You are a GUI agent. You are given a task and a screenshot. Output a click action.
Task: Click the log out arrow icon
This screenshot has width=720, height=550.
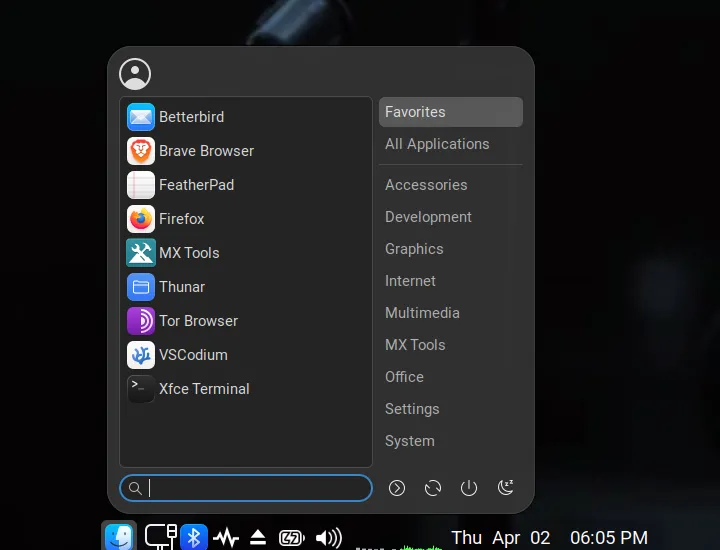click(x=397, y=488)
